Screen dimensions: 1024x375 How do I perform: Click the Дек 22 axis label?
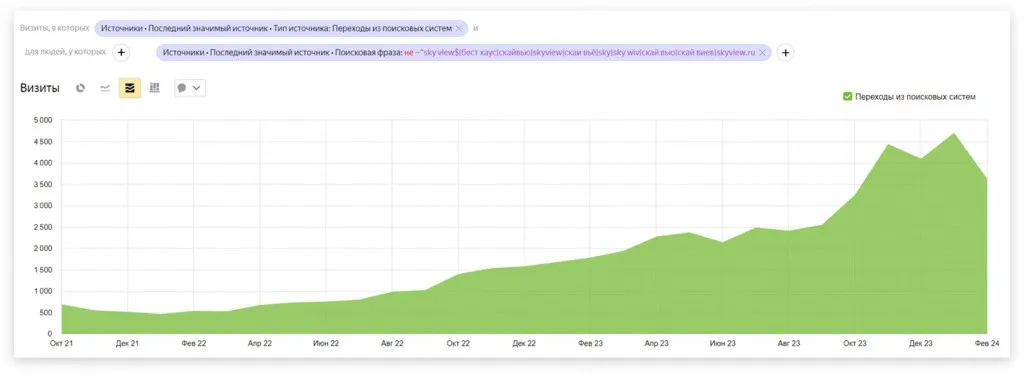point(524,343)
